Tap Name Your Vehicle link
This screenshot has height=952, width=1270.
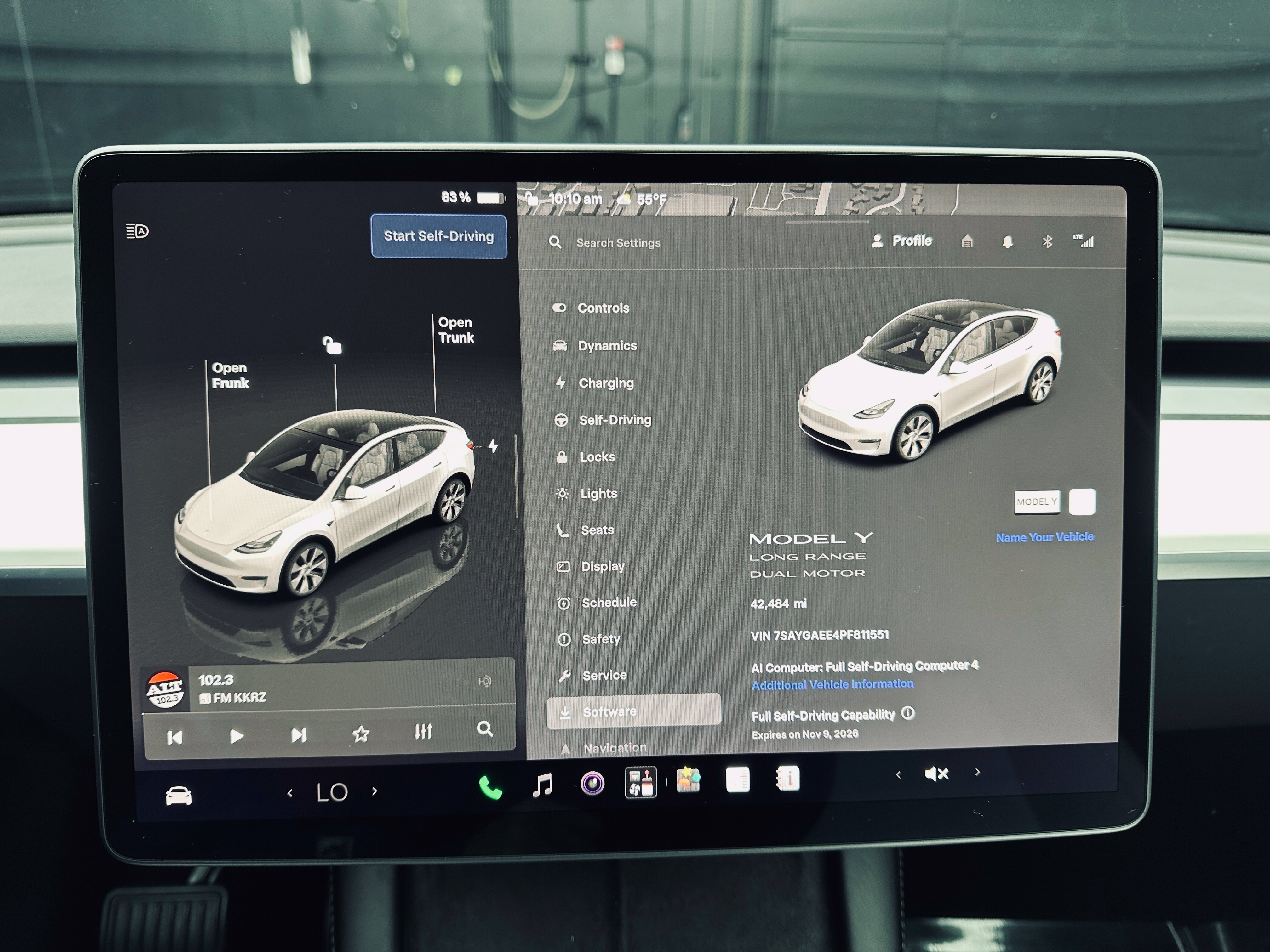coord(1045,537)
